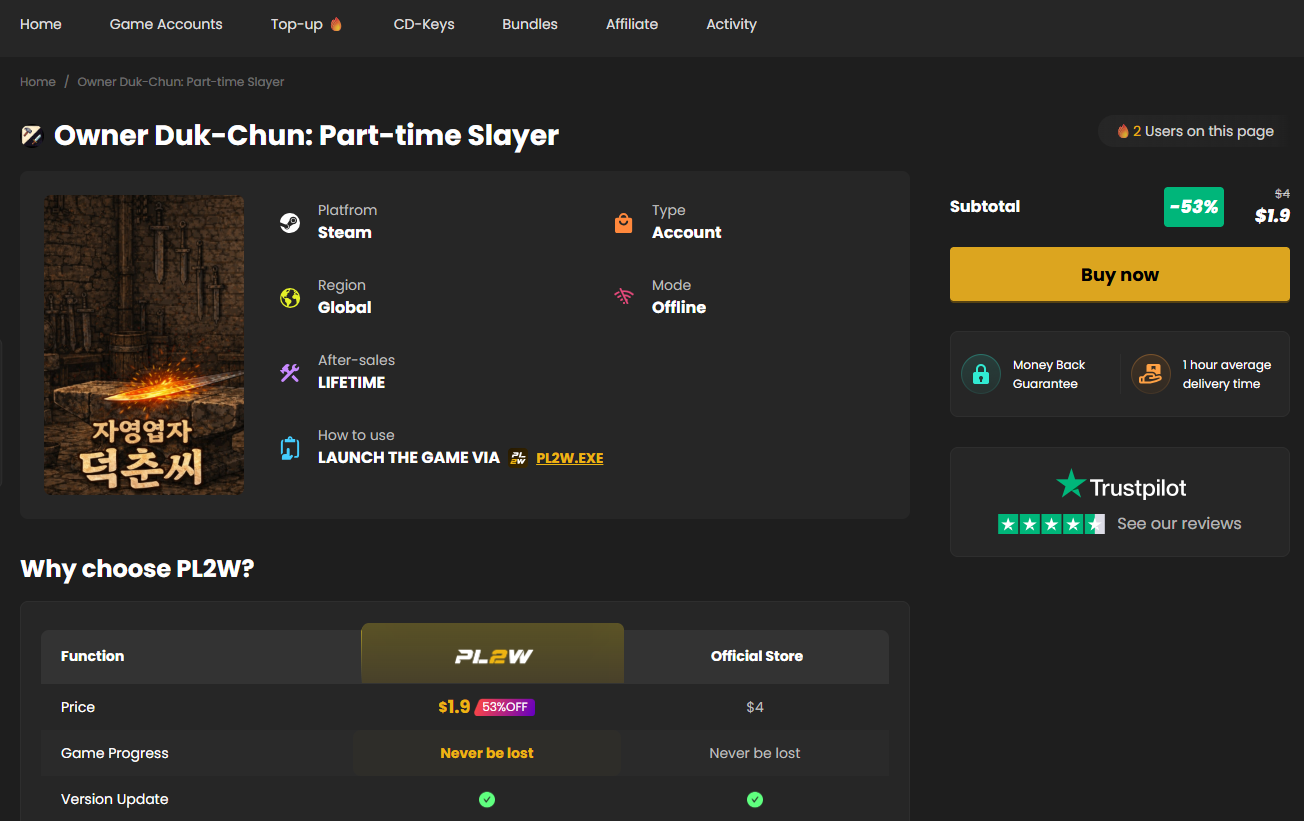Screen dimensions: 1304x821
Task: Click the PL2W logo in comparison table header
Action: [x=492, y=656]
